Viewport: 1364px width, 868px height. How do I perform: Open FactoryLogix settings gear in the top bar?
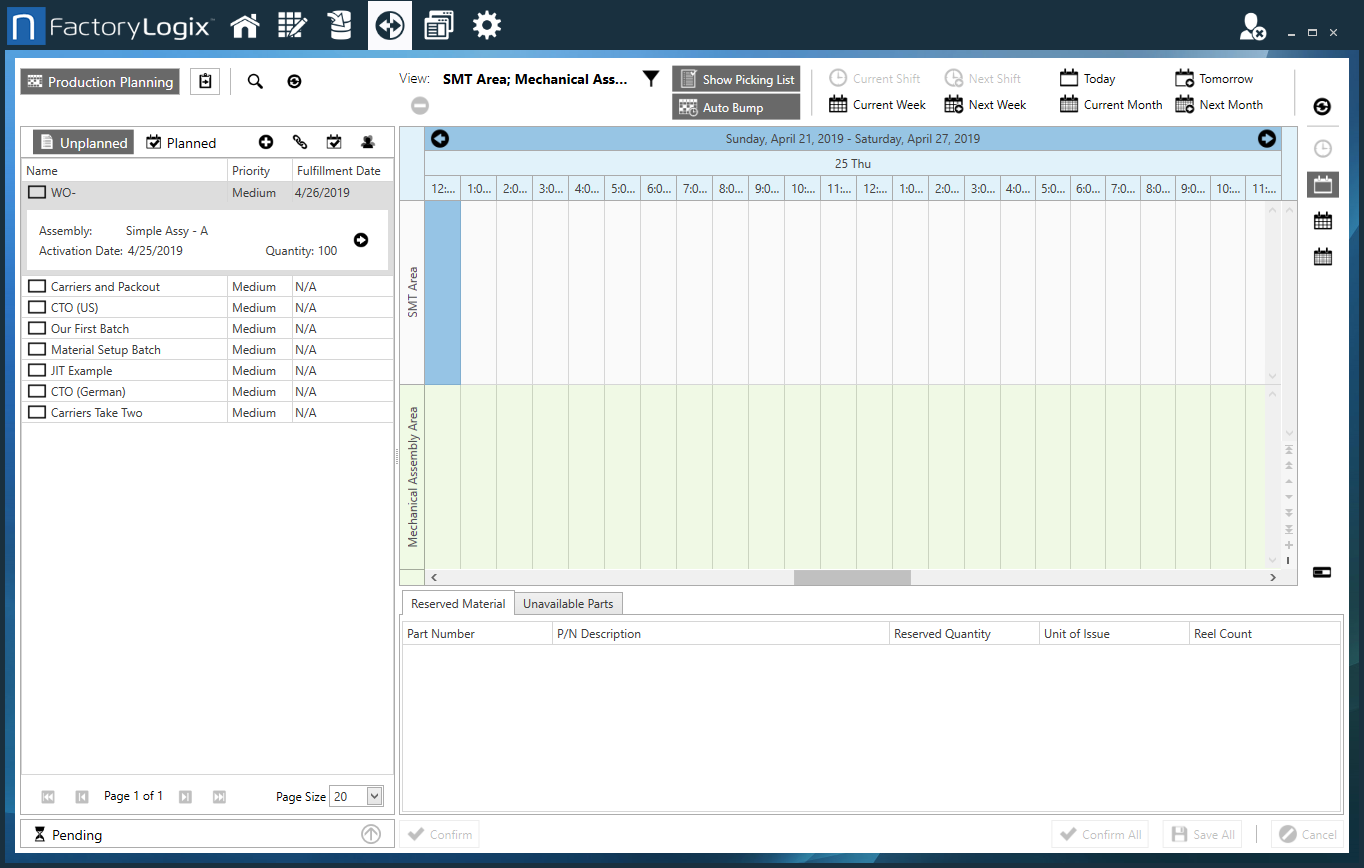[x=487, y=25]
